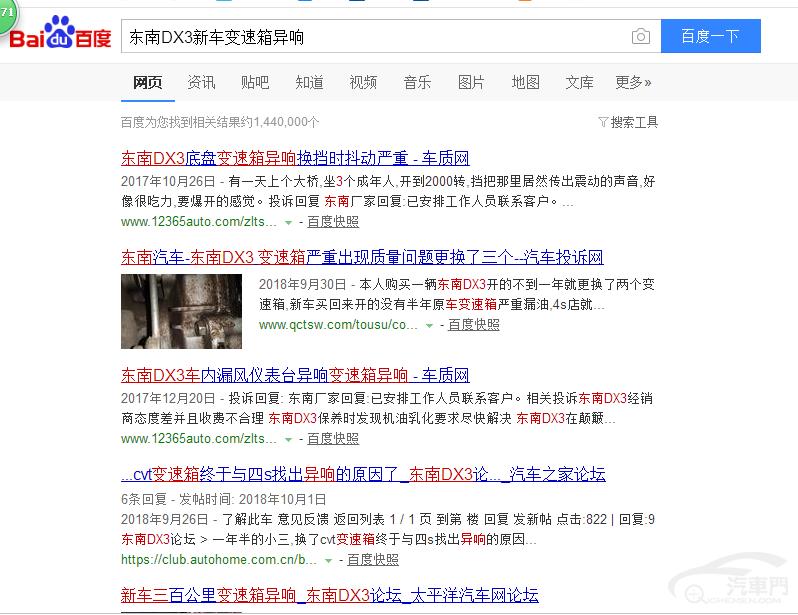The image size is (798, 615).
Task: Expand arrow after club.autohome.com.cn URL
Action: [328, 561]
